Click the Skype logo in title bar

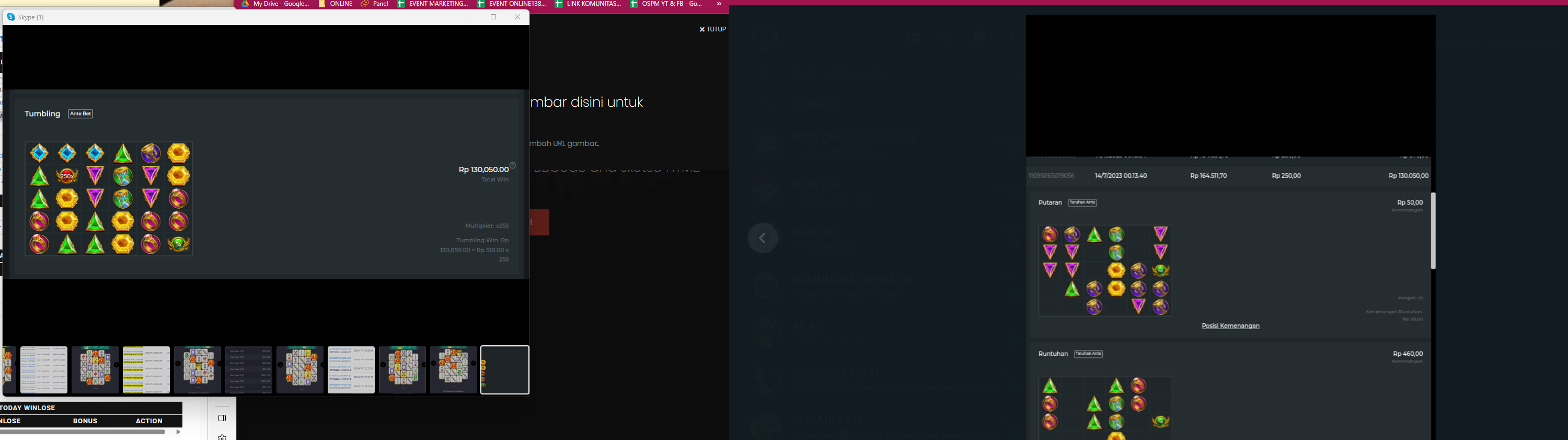[x=11, y=17]
